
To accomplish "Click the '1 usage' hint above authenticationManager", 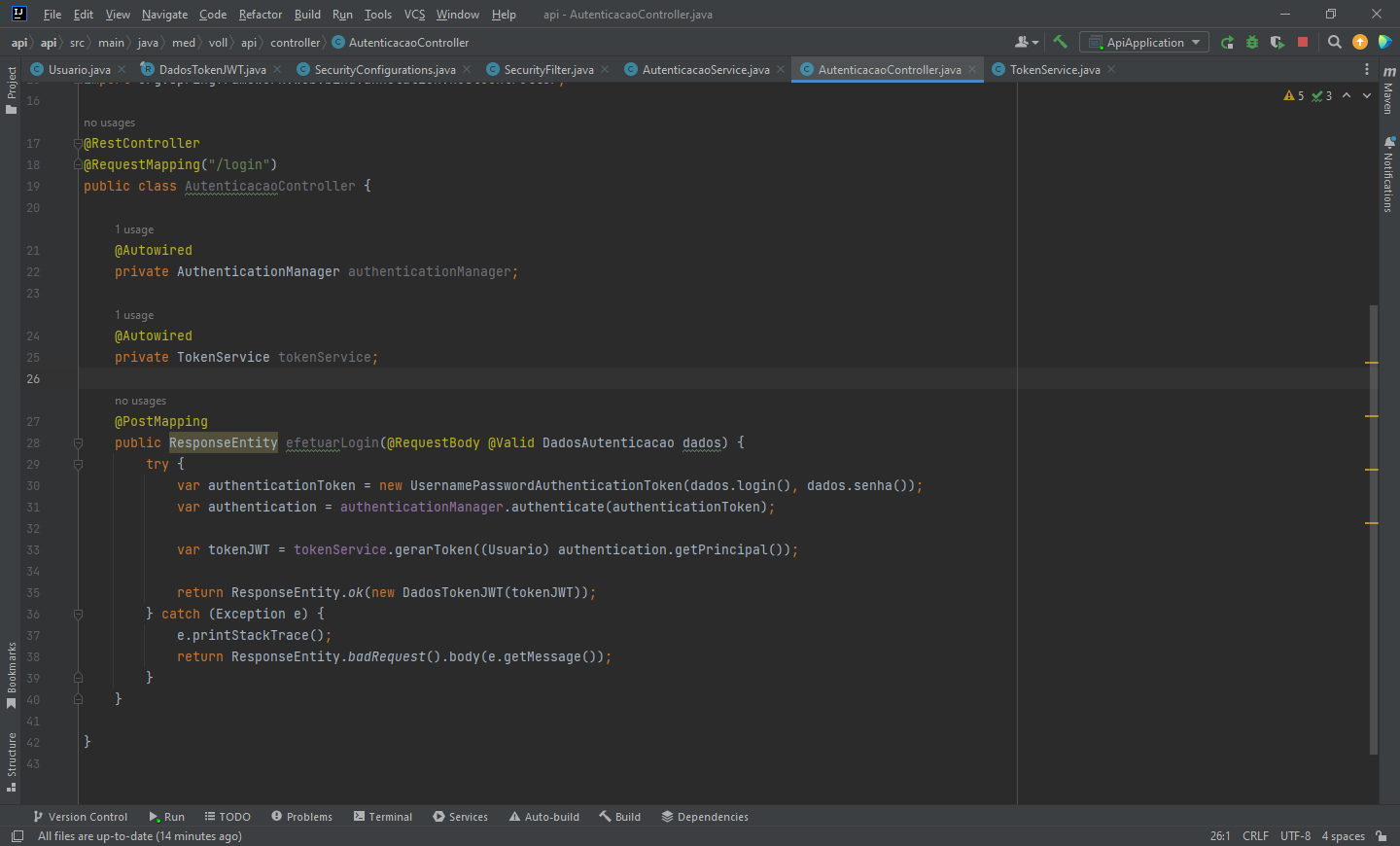I will [x=134, y=229].
